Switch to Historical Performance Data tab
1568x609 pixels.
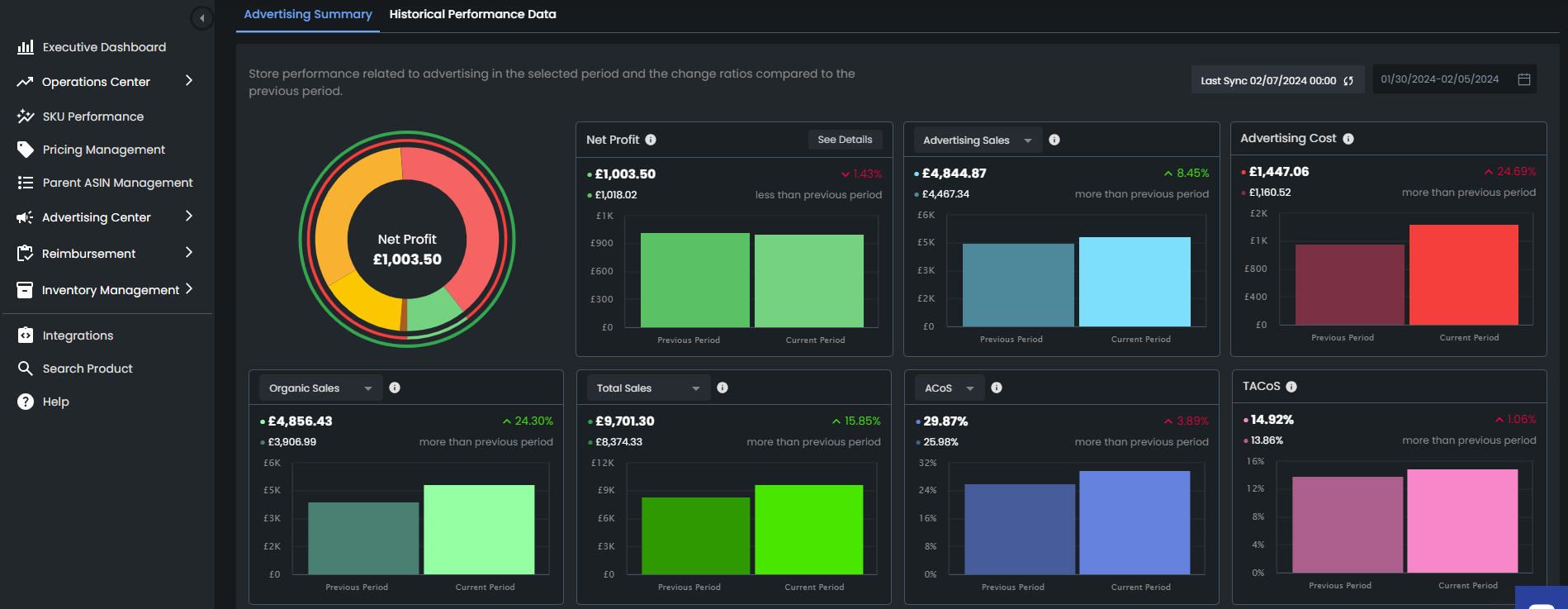coord(472,14)
